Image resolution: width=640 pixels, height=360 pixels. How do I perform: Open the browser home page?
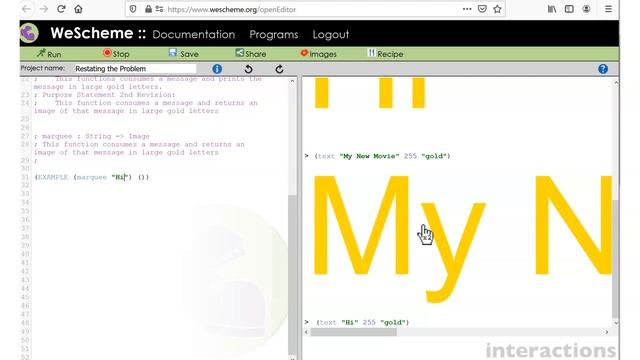click(x=78, y=9)
